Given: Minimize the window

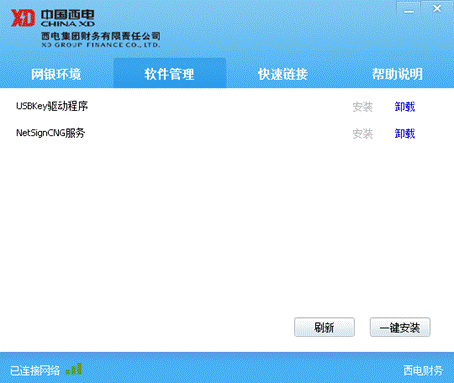Looking at the screenshot, I should pos(409,10).
